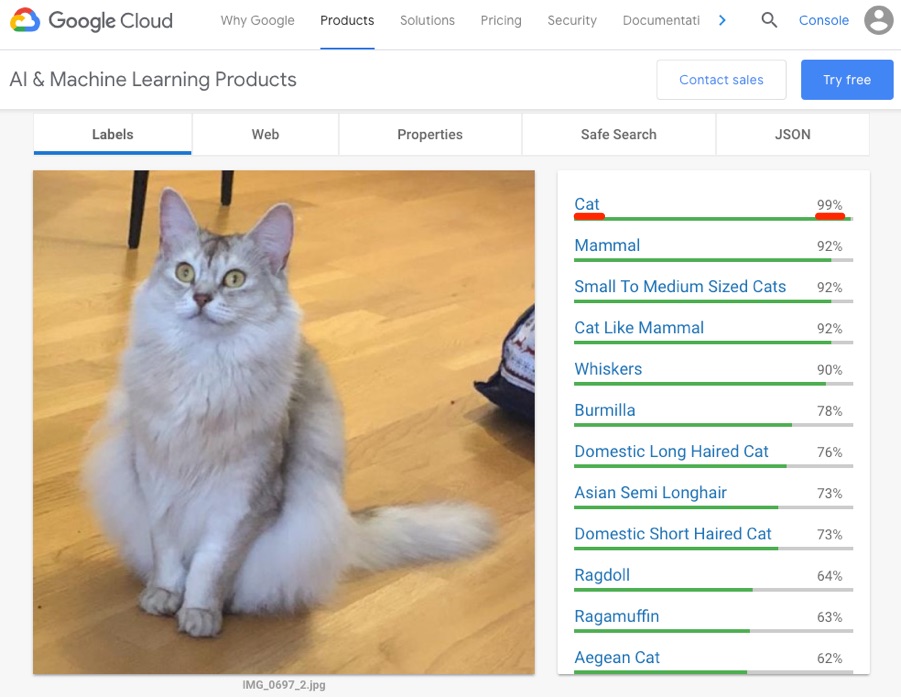The height and width of the screenshot is (697, 901).
Task: Click the Google Cloud logo
Action: (91, 20)
